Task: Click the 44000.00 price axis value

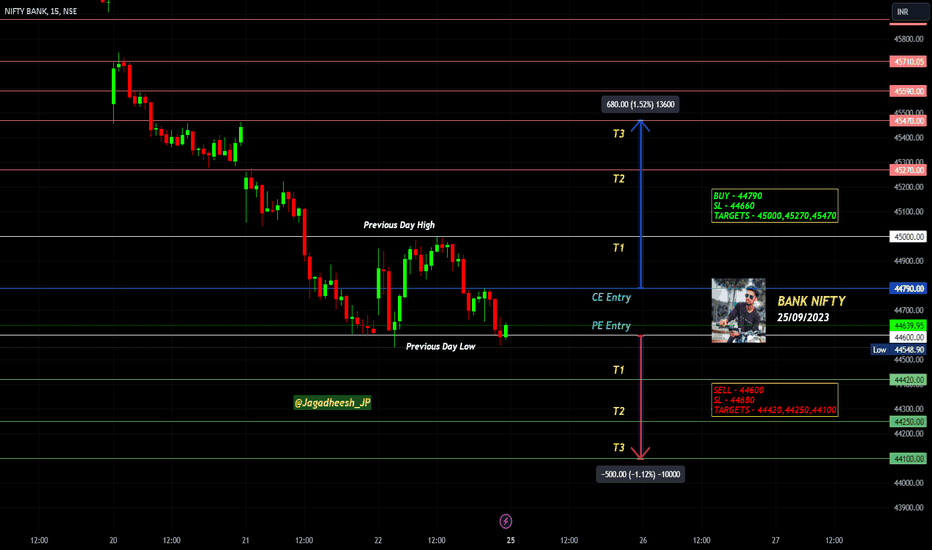Action: click(909, 483)
